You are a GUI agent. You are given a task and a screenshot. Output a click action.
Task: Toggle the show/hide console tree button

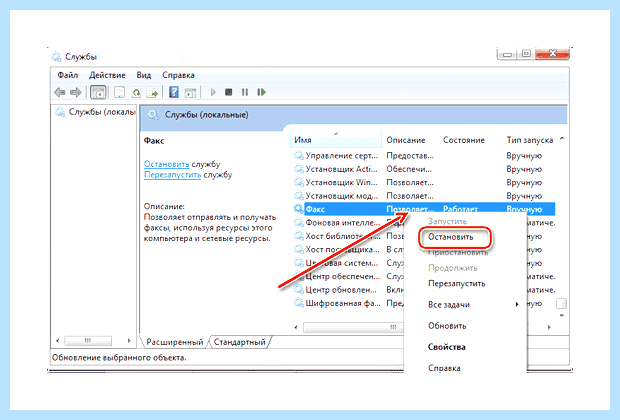click(98, 93)
